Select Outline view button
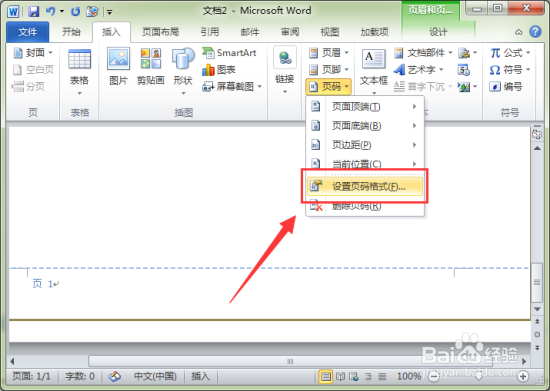550x391 pixels. coord(368,377)
